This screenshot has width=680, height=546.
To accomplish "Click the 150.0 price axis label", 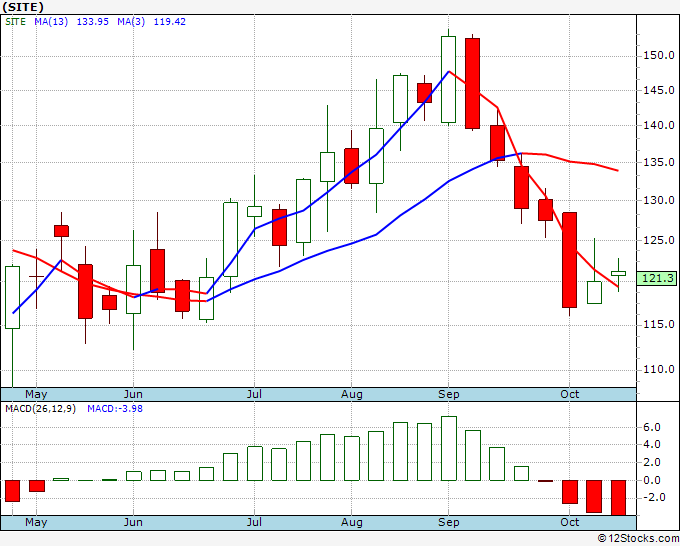I will (659, 56).
